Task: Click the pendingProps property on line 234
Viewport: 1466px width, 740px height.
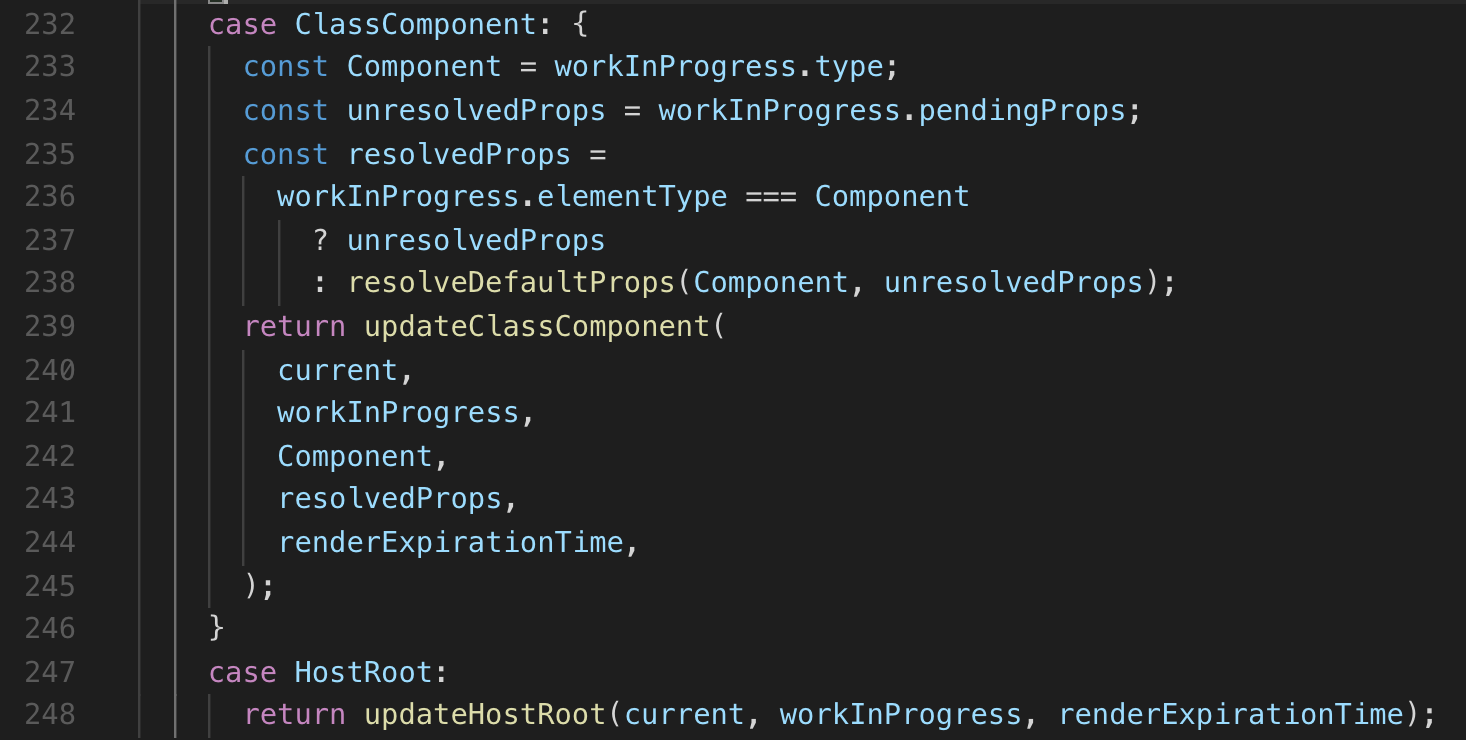Action: 1022,110
